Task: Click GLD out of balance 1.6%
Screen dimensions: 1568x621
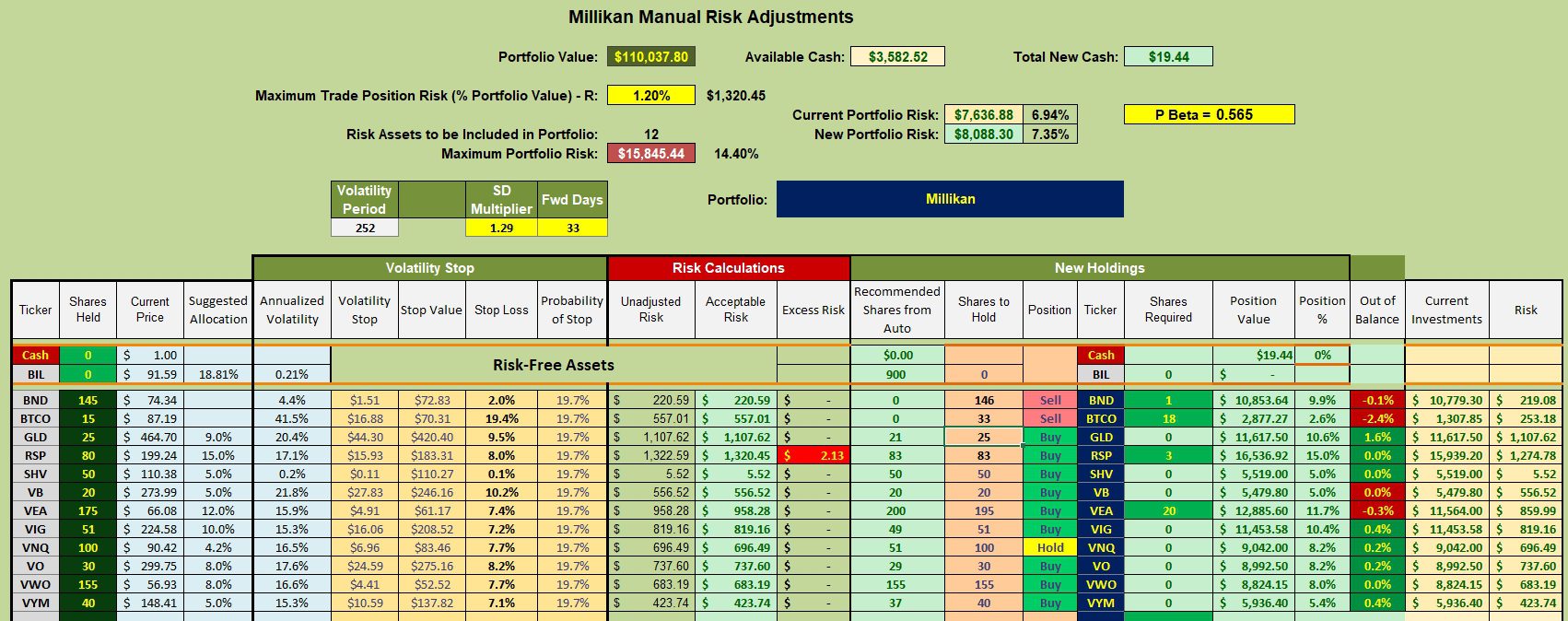Action: (x=1377, y=437)
